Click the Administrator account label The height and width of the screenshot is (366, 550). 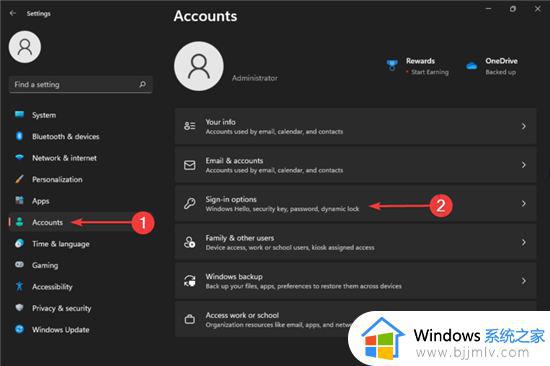pos(255,78)
